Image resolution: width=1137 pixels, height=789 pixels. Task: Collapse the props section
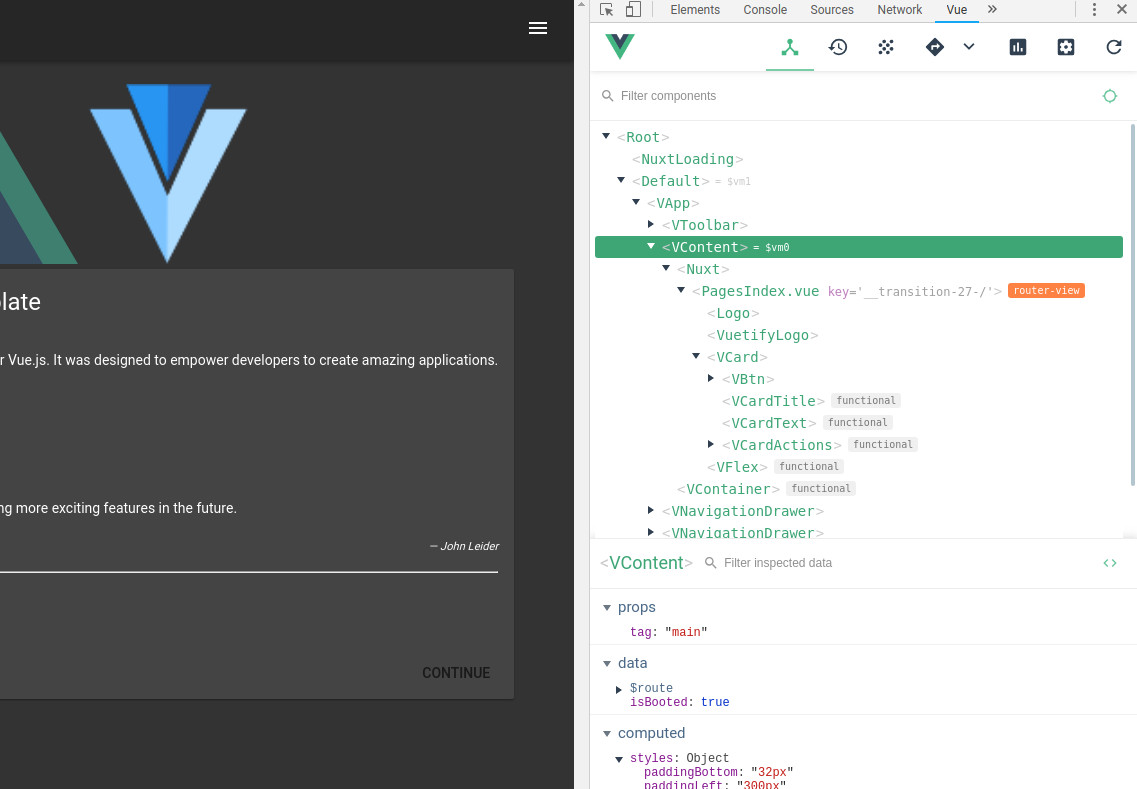click(x=607, y=608)
